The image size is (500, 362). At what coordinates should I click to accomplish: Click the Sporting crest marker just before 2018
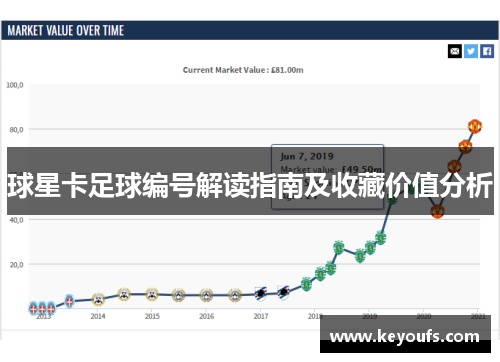pos(306,284)
